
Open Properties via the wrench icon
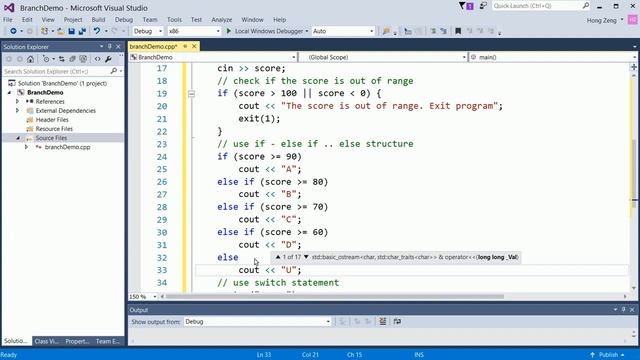click(x=108, y=59)
